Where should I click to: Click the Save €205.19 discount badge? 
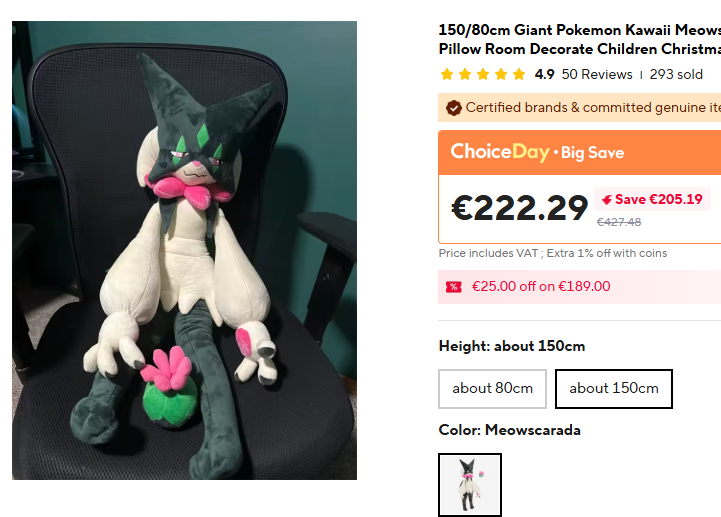652,200
